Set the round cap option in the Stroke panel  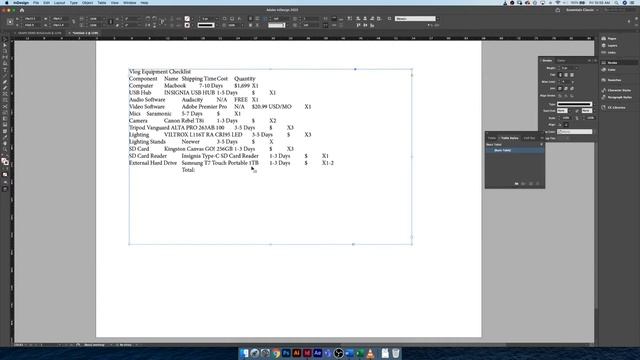click(x=566, y=75)
